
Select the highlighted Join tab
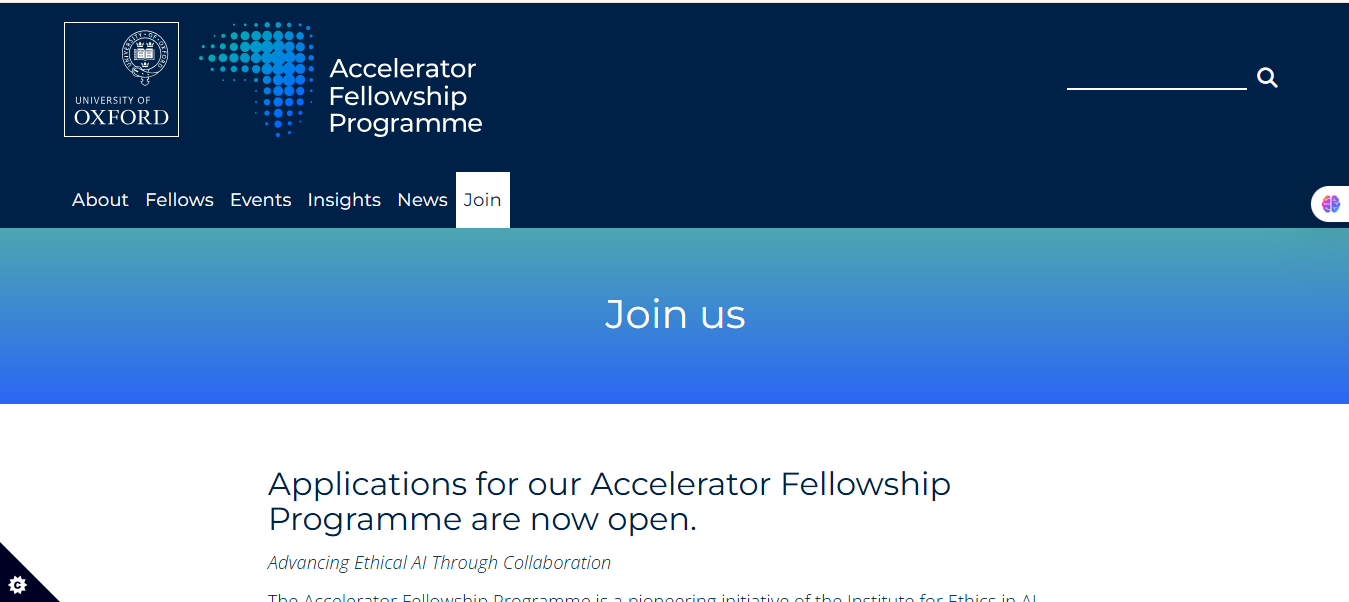click(x=482, y=199)
